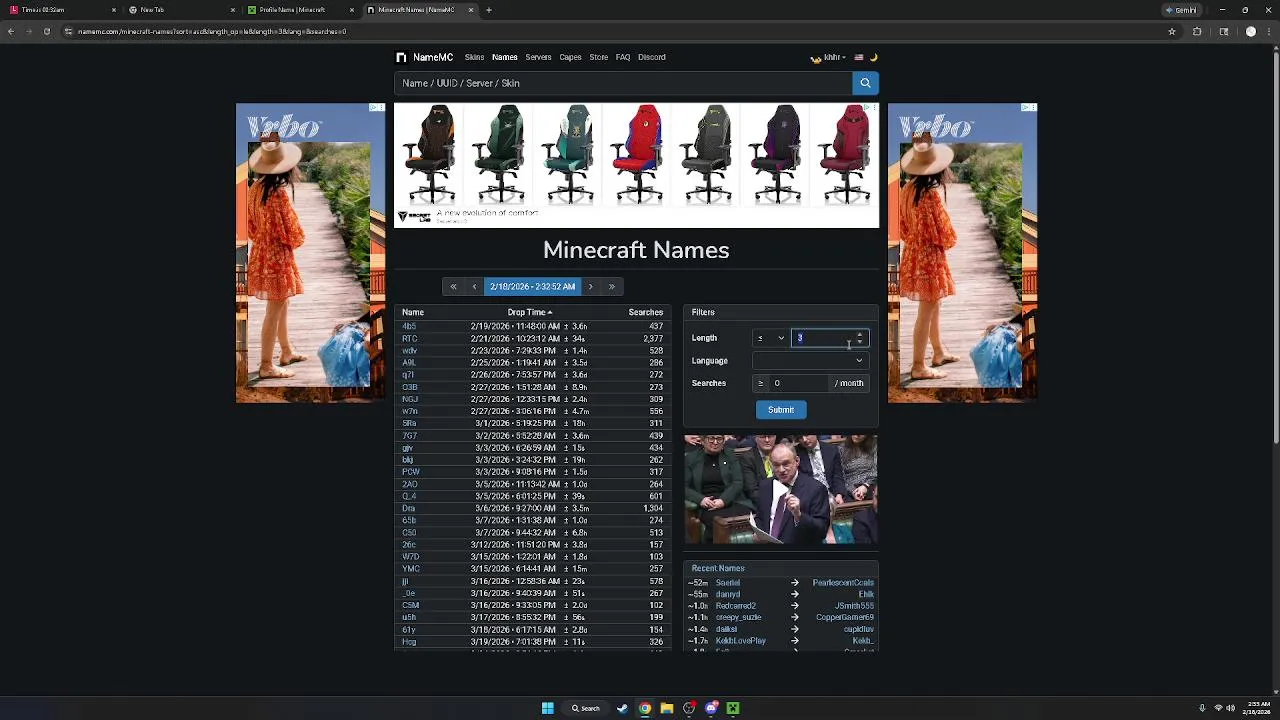1280x720 pixels.
Task: Go to next page single-right arrow
Action: click(x=590, y=286)
